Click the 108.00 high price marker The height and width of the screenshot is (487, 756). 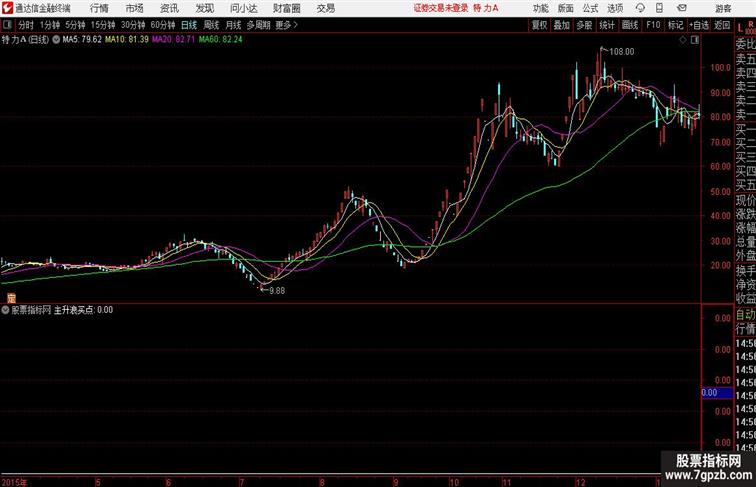point(622,52)
